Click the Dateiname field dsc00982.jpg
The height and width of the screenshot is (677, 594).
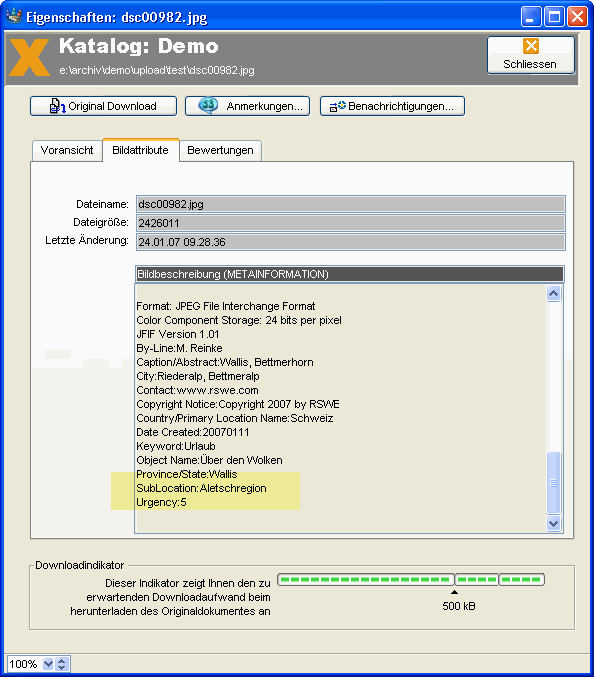[x=351, y=204]
